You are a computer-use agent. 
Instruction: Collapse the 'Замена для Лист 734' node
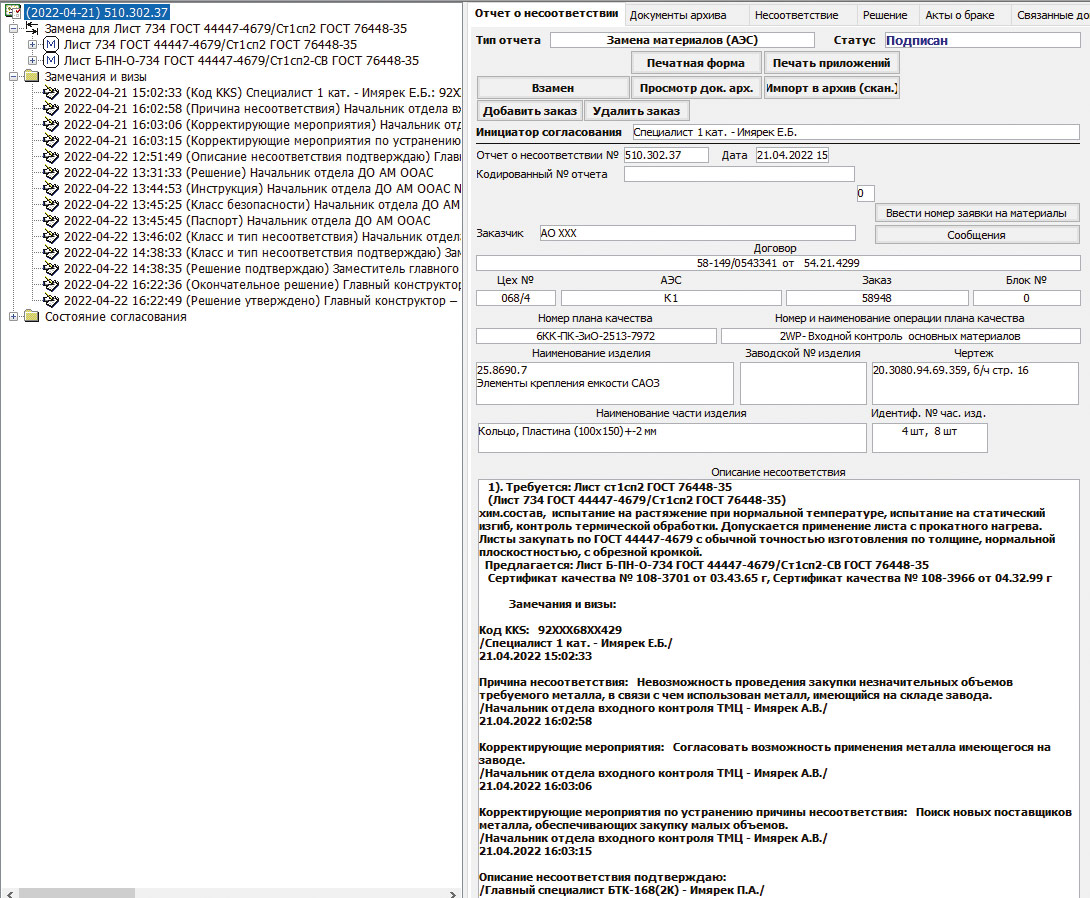[x=13, y=29]
